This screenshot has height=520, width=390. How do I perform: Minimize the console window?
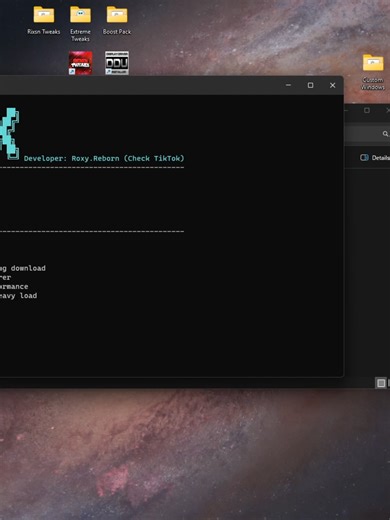tap(288, 85)
